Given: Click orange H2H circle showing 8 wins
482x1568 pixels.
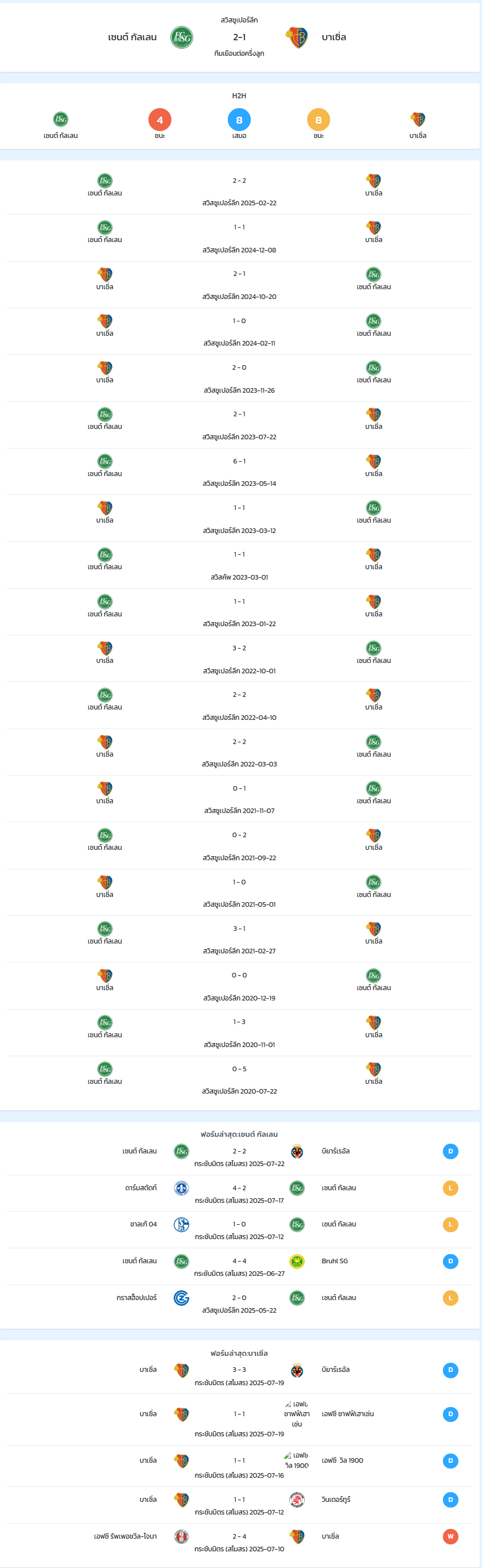Looking at the screenshot, I should (x=318, y=120).
